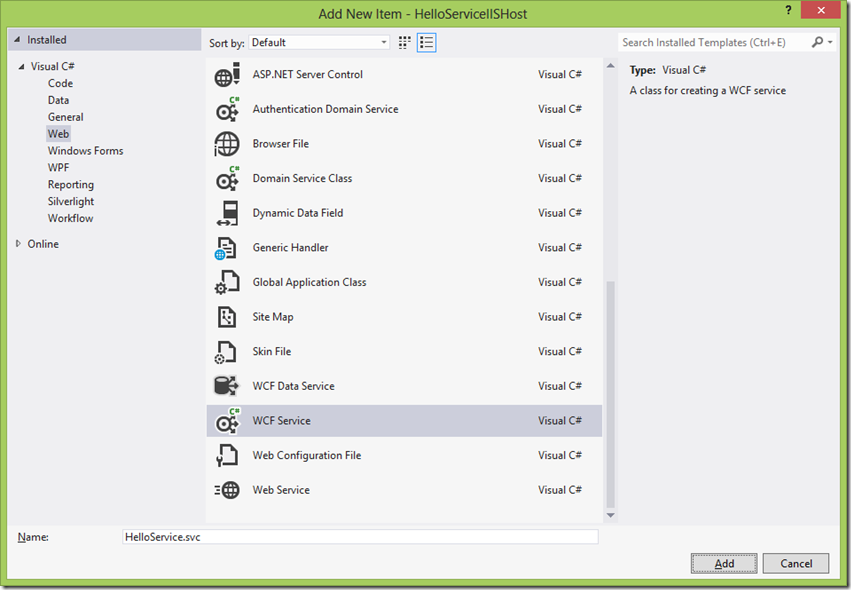Image resolution: width=851 pixels, height=590 pixels.
Task: Click the Web Service globe icon
Action: pyautogui.click(x=227, y=490)
